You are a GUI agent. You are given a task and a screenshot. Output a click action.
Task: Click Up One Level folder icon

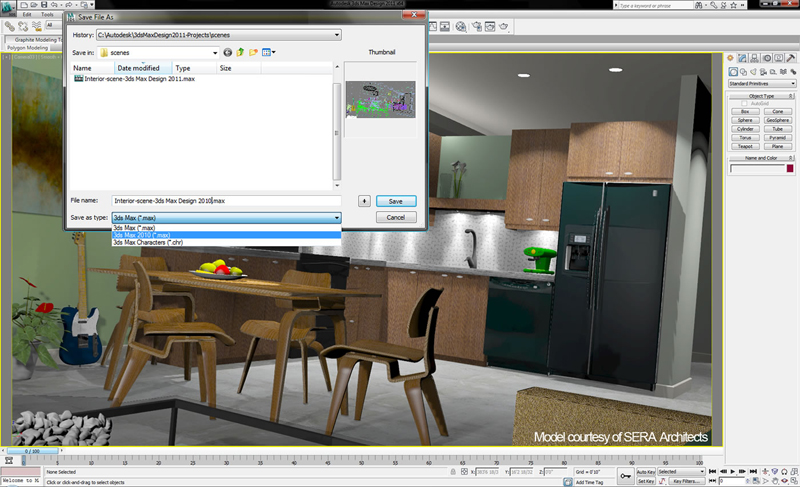coord(240,52)
